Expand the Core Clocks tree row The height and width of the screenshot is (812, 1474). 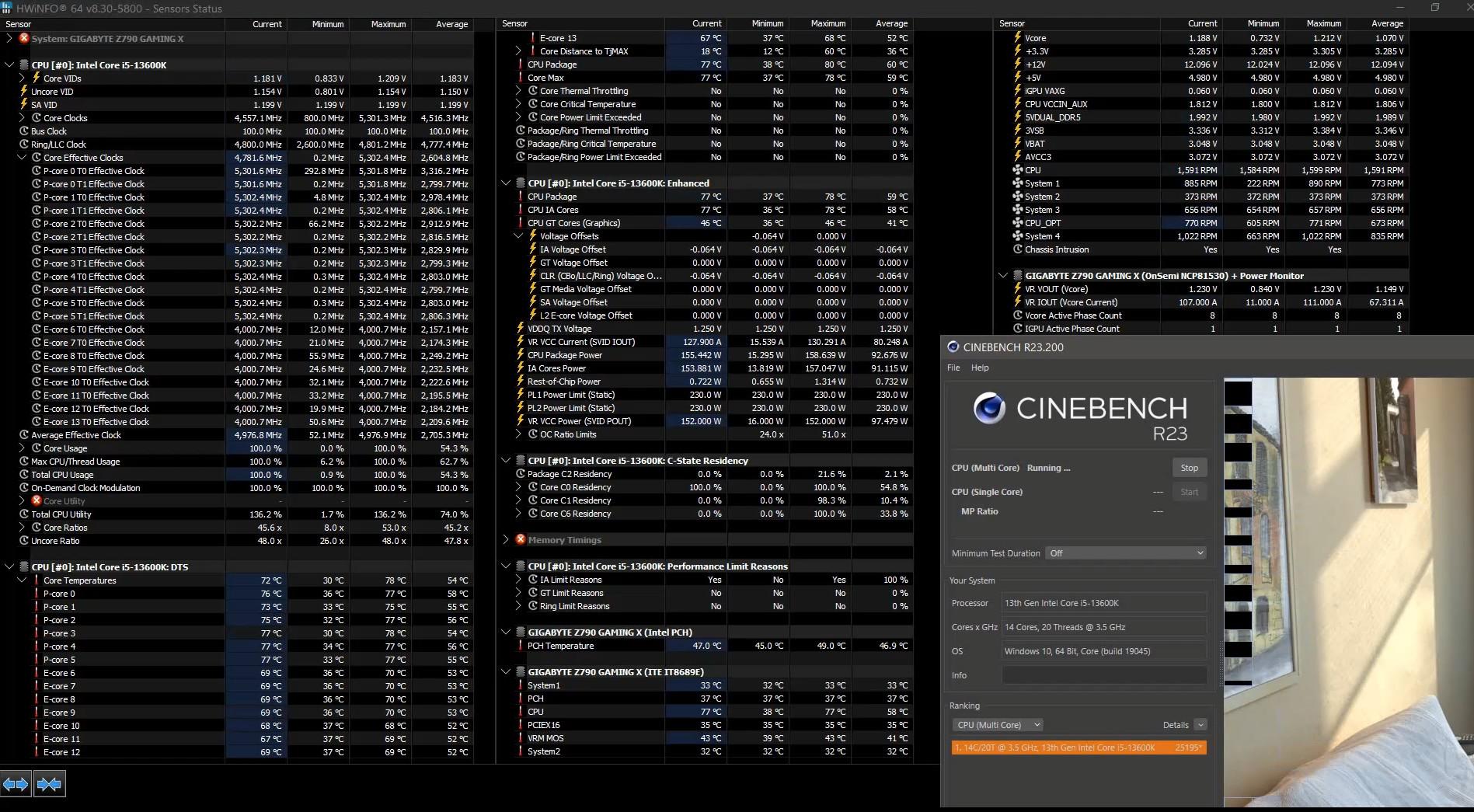(22, 118)
